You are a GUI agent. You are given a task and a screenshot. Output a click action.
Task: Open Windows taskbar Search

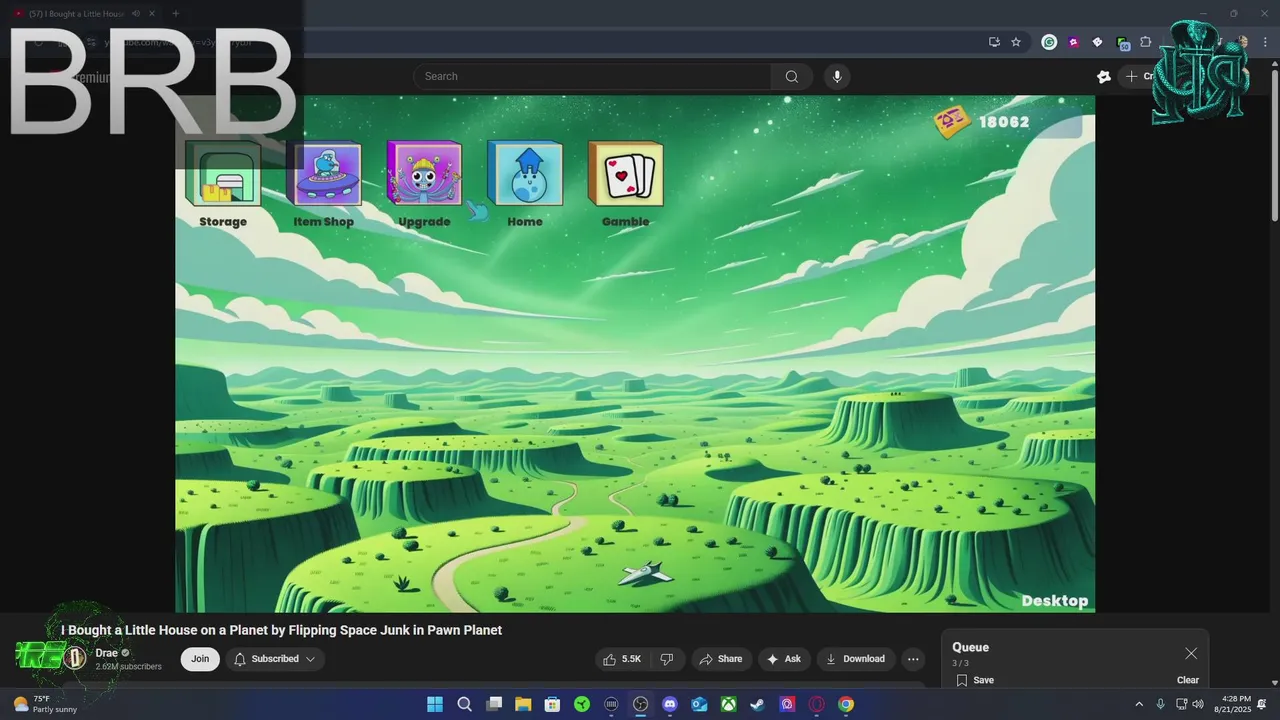click(465, 704)
